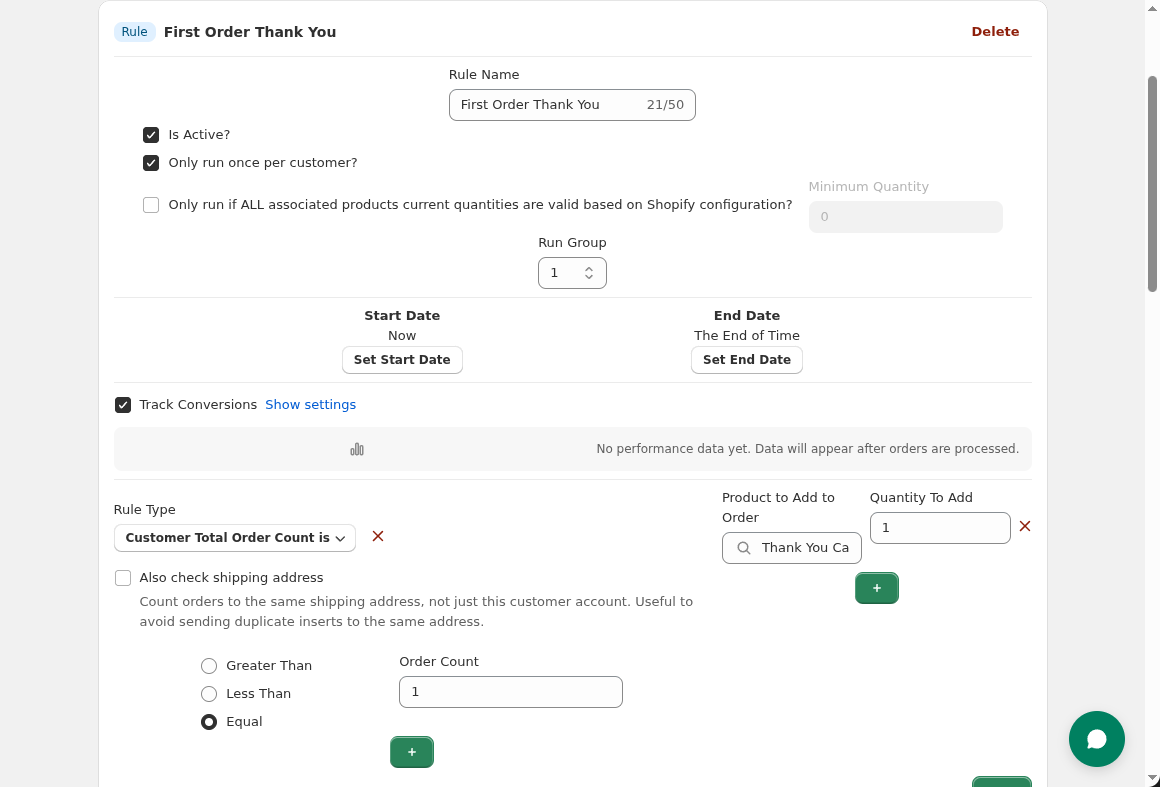Click Set End Date
Screen dimensions: 1160x787
coord(747,359)
